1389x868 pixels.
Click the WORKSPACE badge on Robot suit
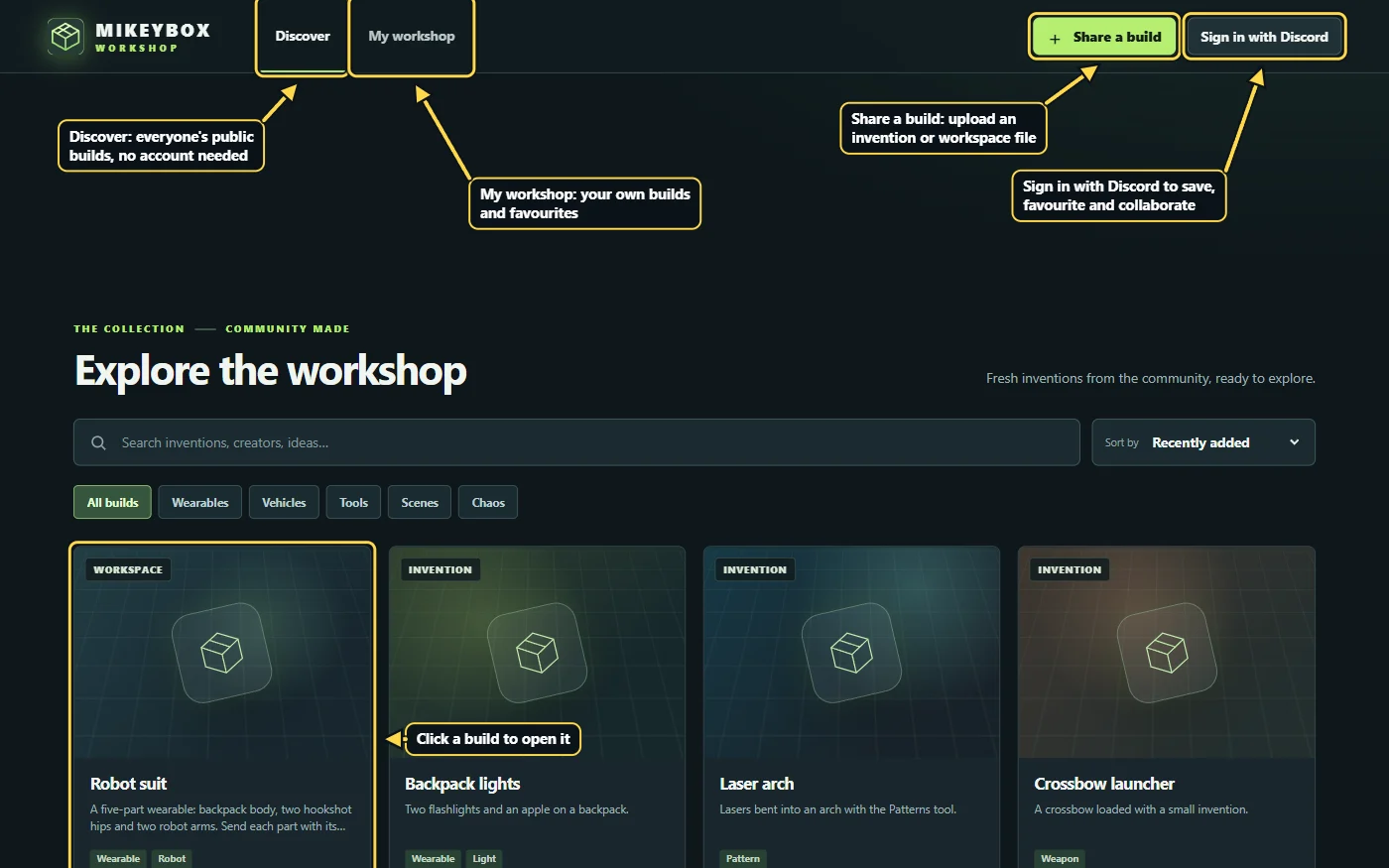tap(128, 570)
